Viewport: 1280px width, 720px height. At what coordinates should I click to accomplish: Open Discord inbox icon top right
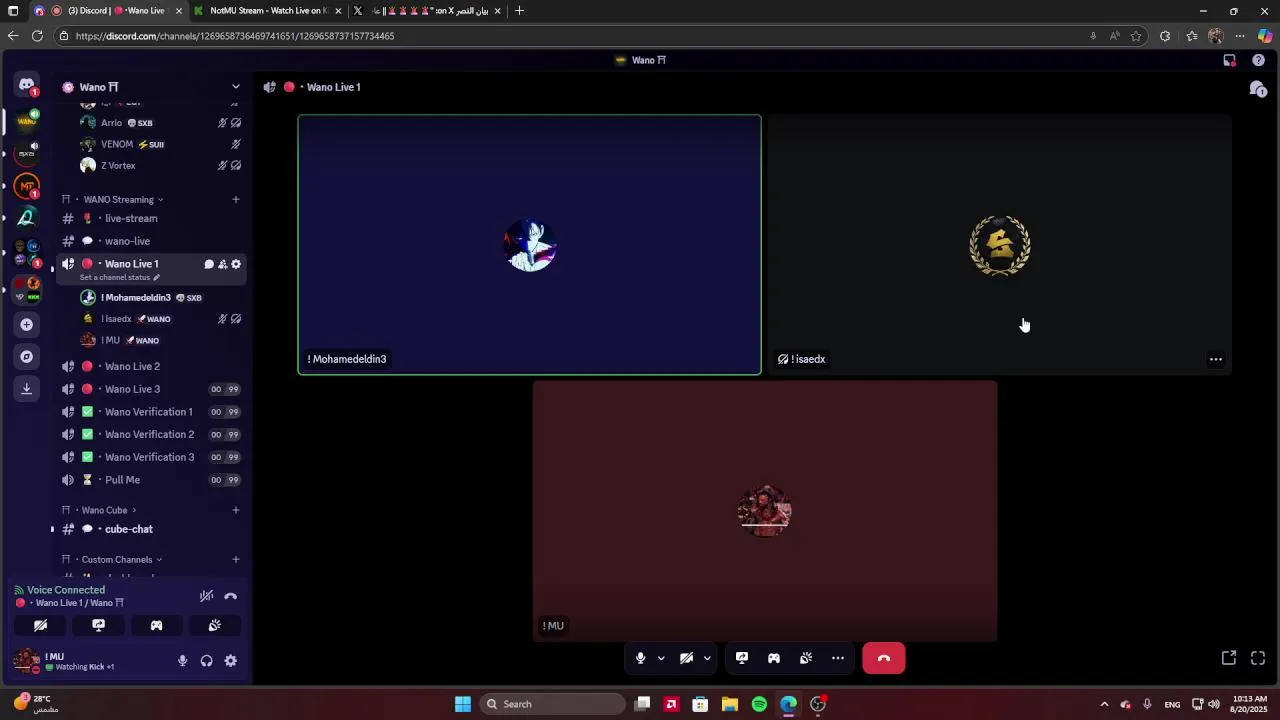[1229, 60]
